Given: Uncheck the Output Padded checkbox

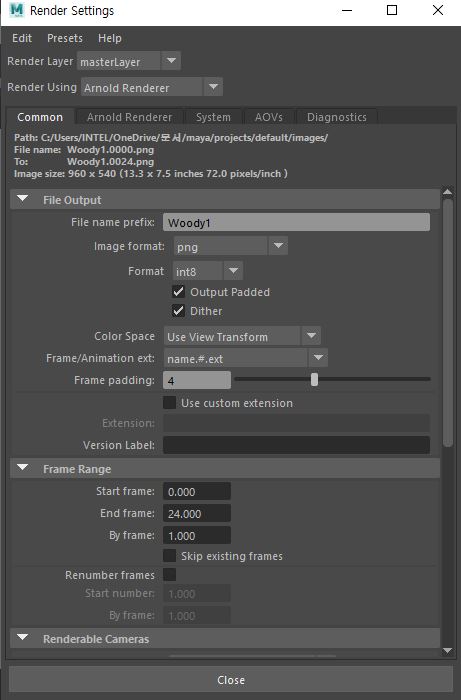Looking at the screenshot, I should point(179,292).
